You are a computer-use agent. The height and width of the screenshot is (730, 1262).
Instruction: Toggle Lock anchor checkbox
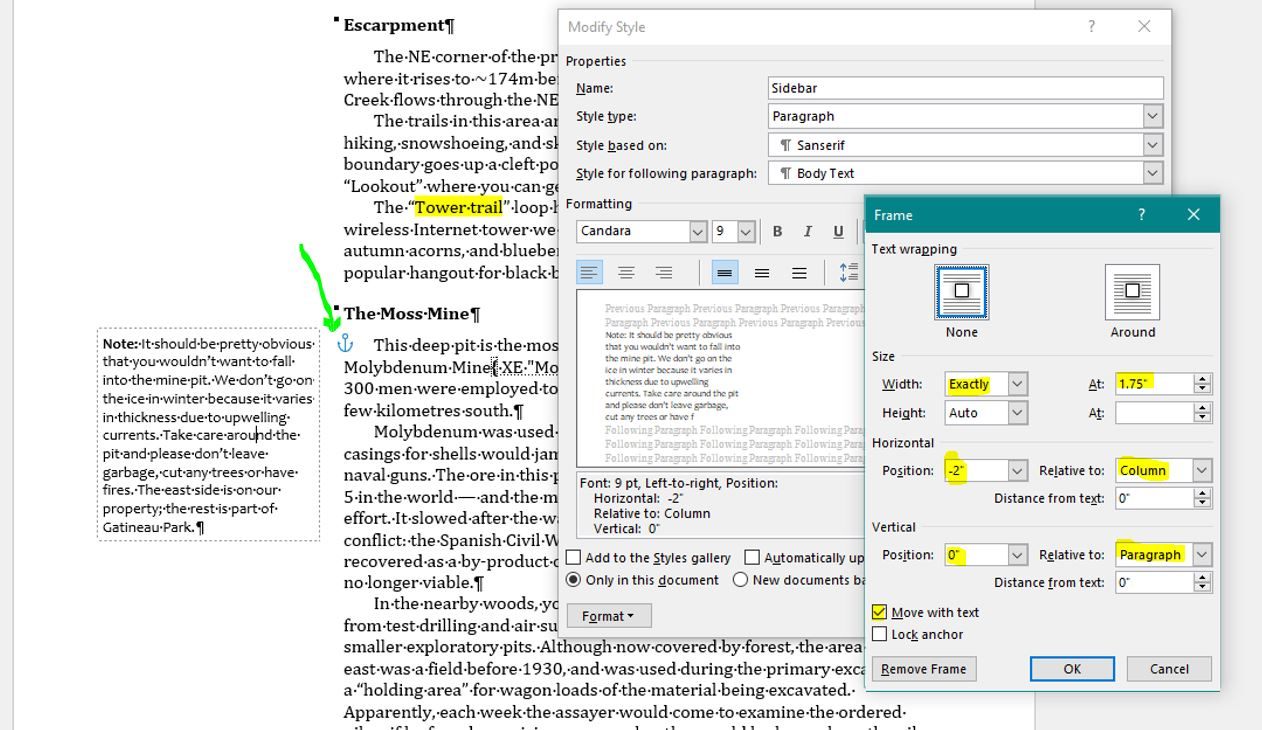pos(879,634)
